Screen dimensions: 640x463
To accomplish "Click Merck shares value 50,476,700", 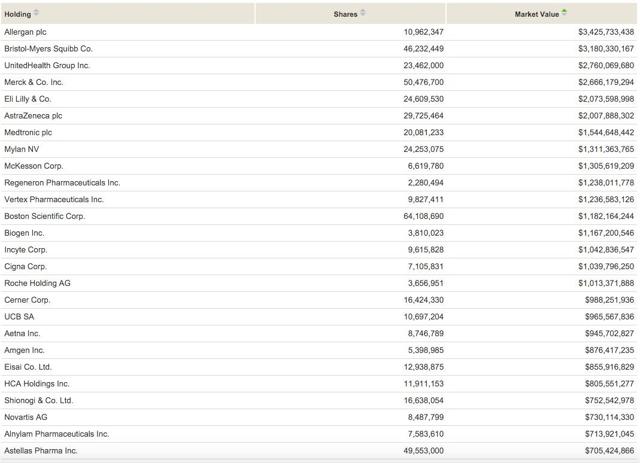I will coord(423,82).
